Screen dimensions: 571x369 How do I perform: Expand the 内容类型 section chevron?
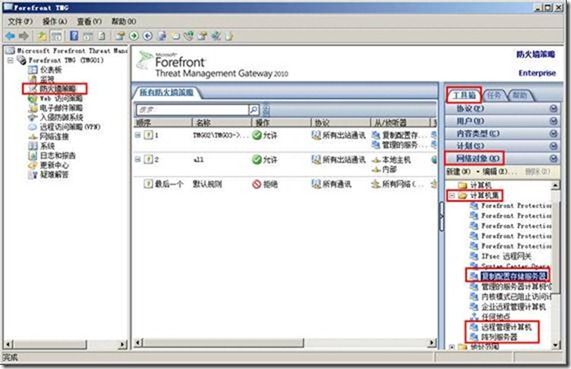point(553,133)
